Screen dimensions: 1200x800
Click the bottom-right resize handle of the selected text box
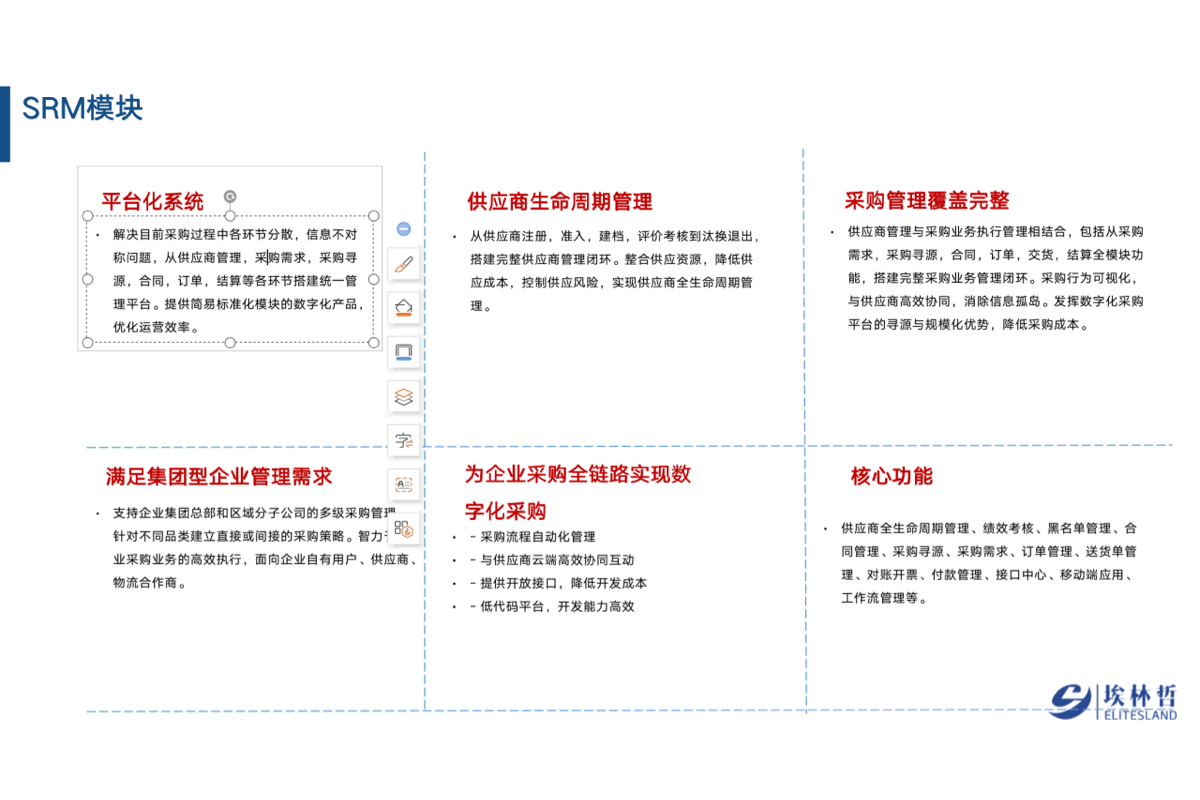pos(374,343)
